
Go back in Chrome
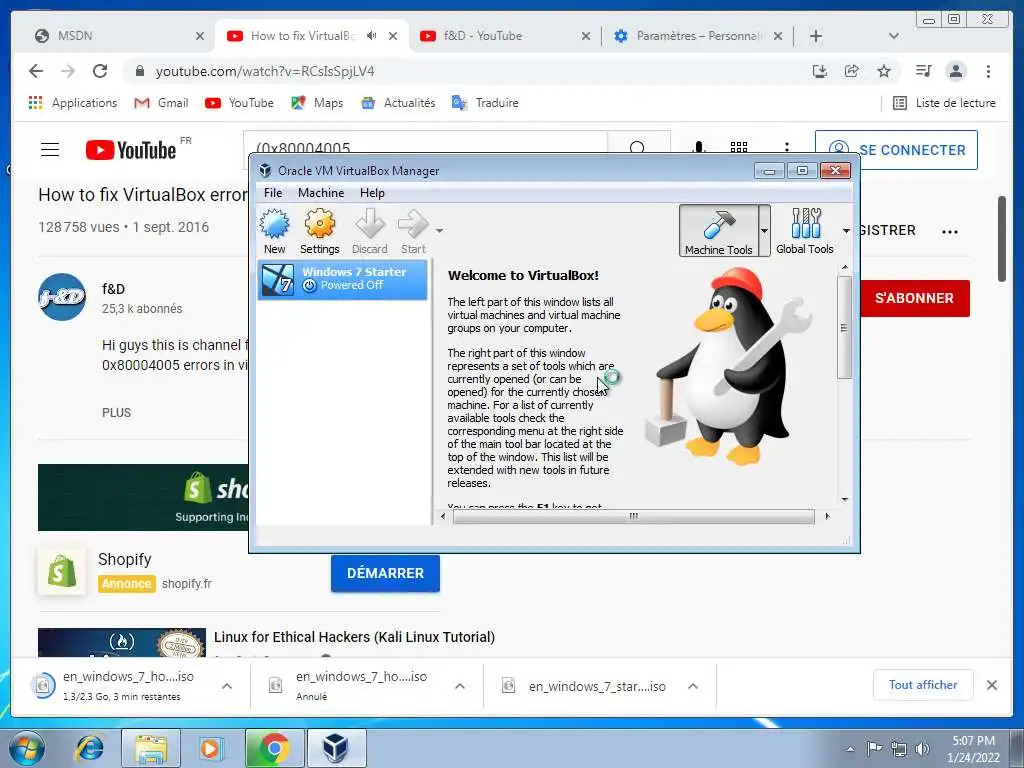(x=36, y=71)
